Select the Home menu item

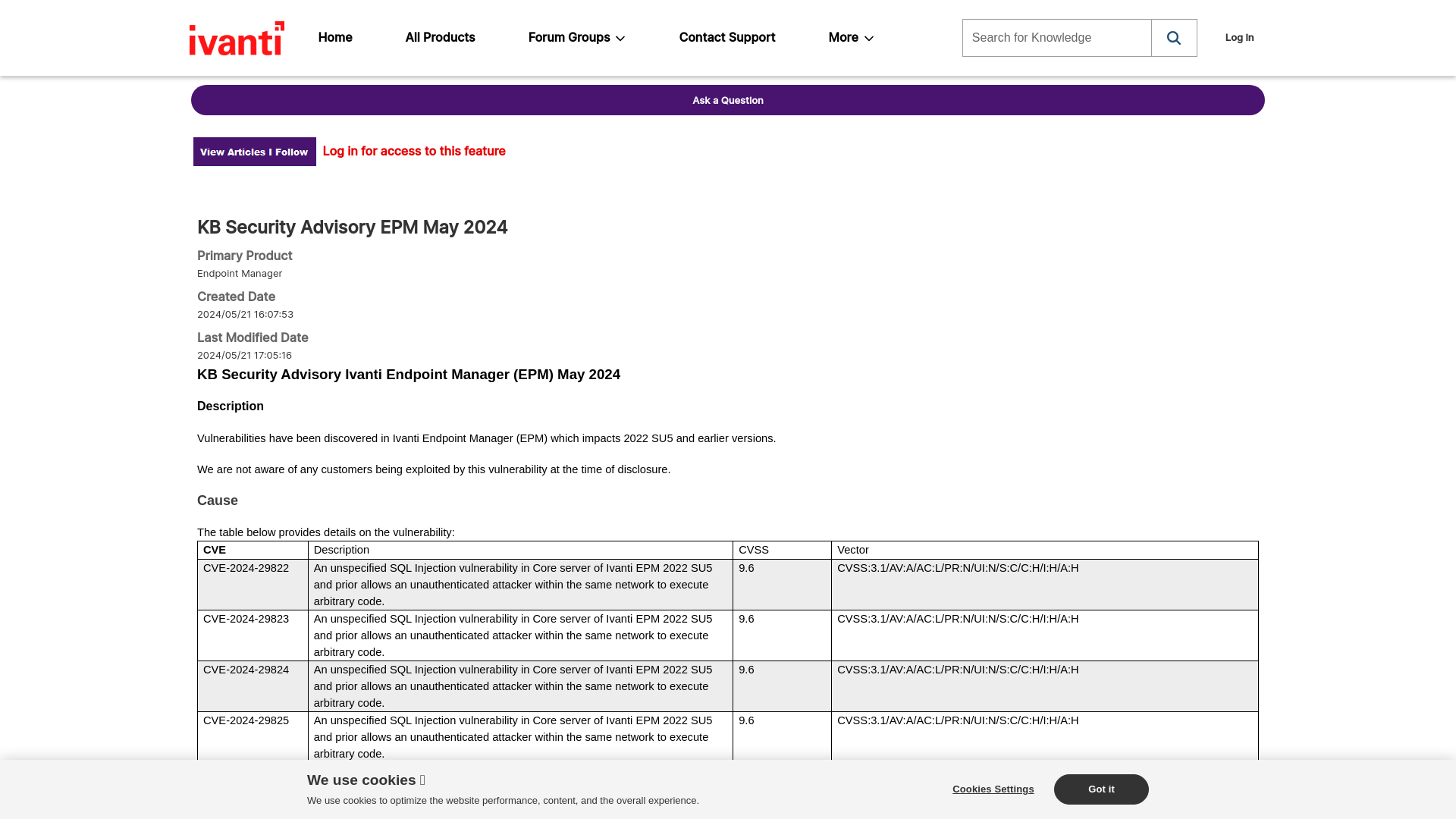tap(335, 37)
